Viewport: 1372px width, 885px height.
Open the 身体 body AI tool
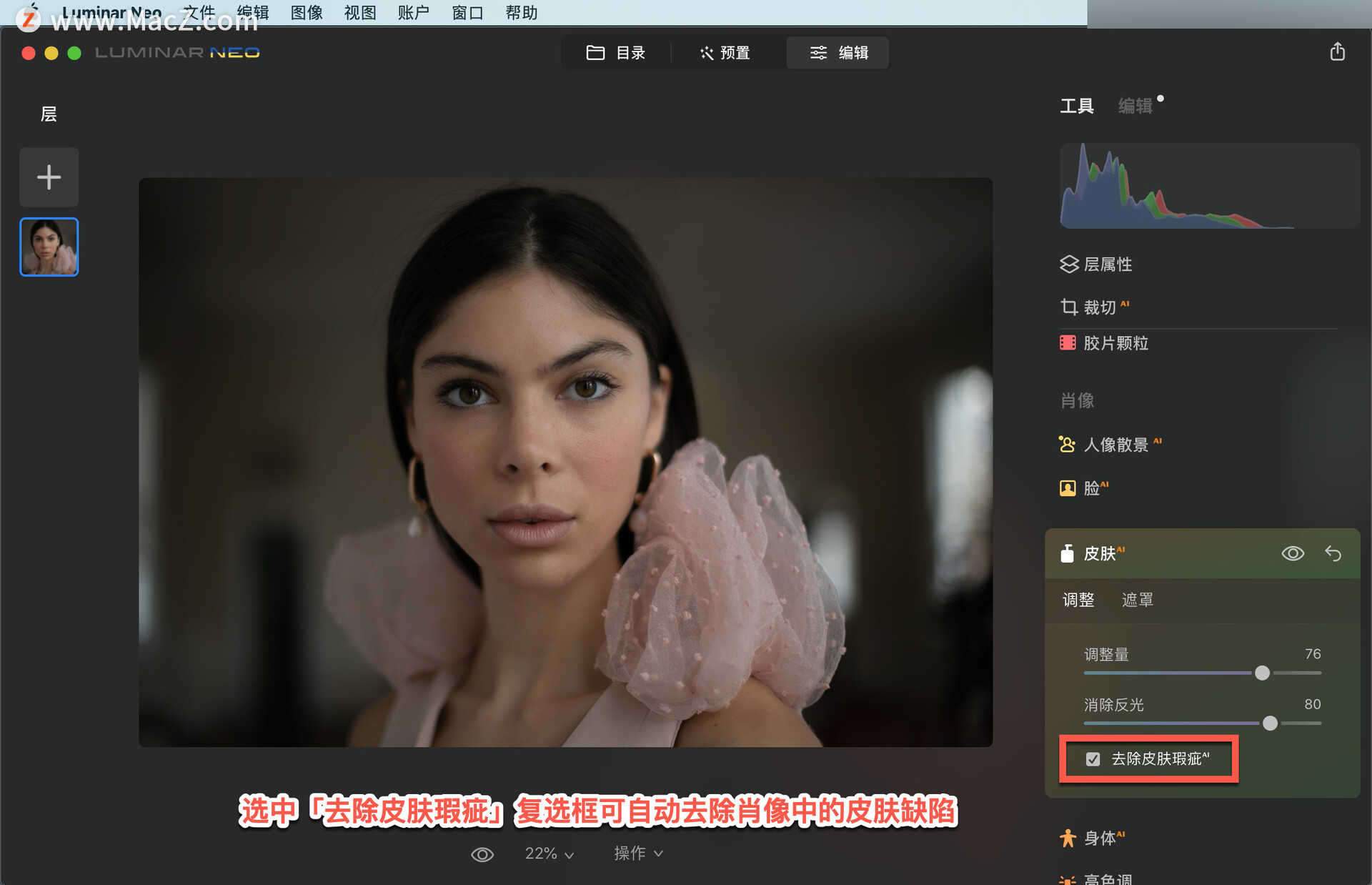[1092, 838]
